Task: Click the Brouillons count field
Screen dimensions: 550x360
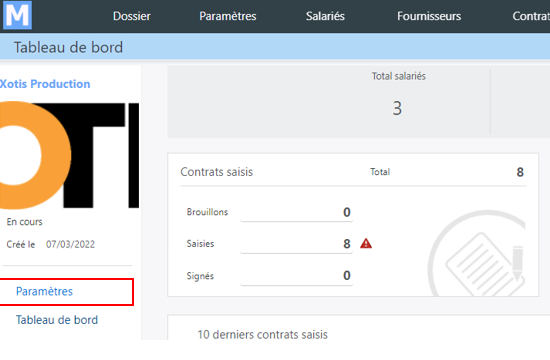Action: [x=297, y=212]
